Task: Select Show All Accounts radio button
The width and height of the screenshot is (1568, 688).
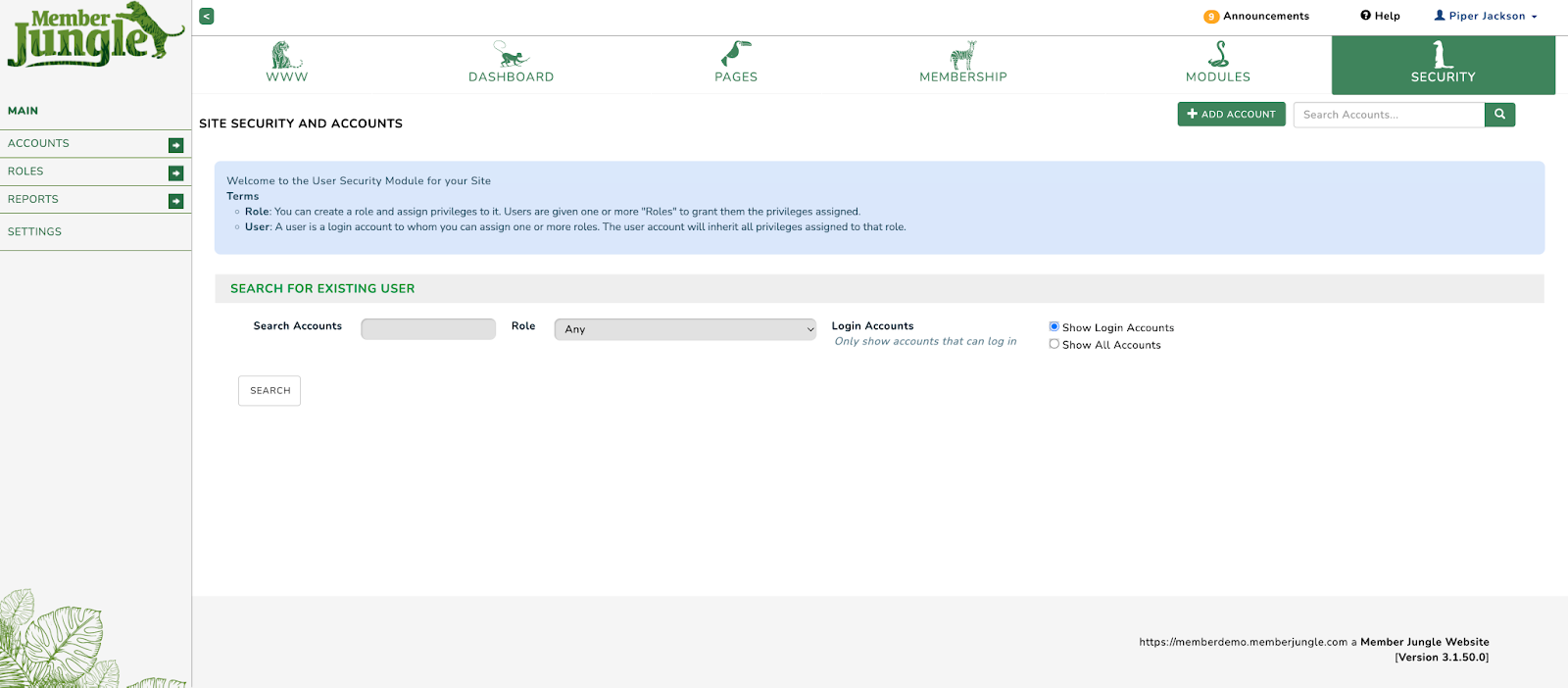Action: 1054,344
